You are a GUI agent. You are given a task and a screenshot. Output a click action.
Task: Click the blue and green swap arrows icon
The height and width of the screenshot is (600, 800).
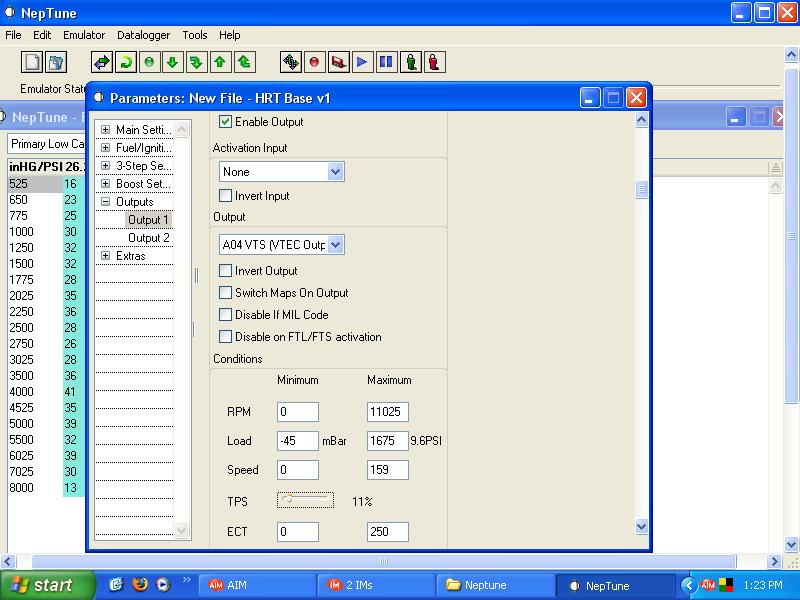(x=102, y=62)
